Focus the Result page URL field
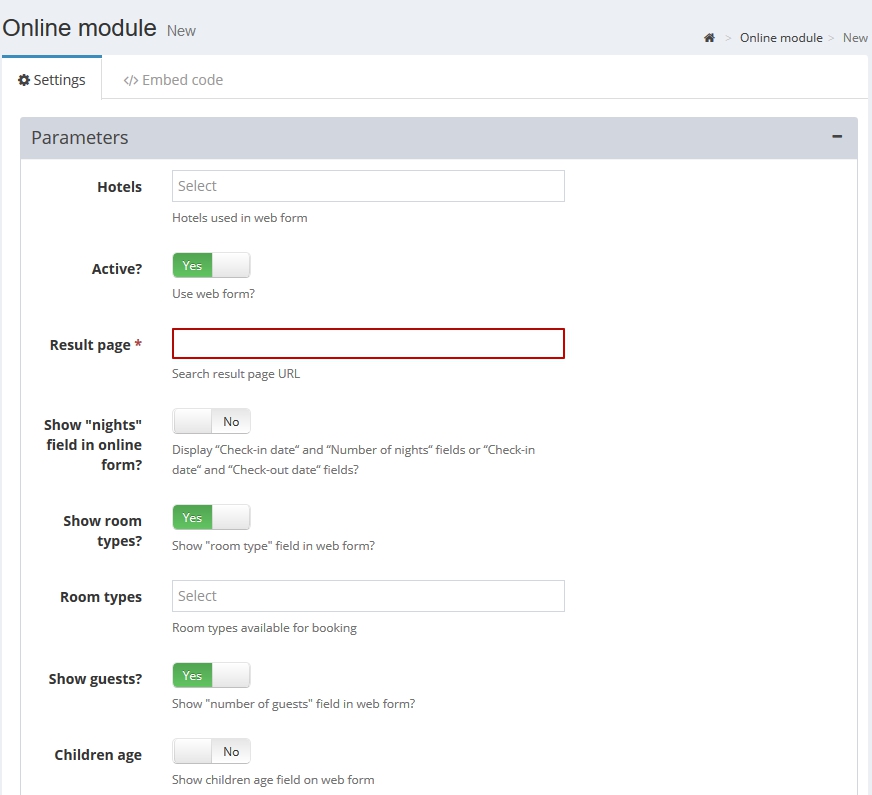This screenshot has height=795, width=872. [x=368, y=344]
